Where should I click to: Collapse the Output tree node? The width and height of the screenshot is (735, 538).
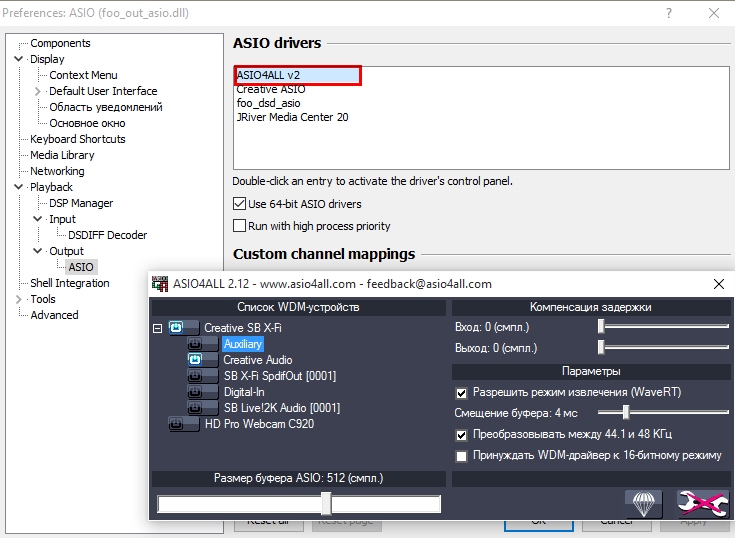pos(38,251)
